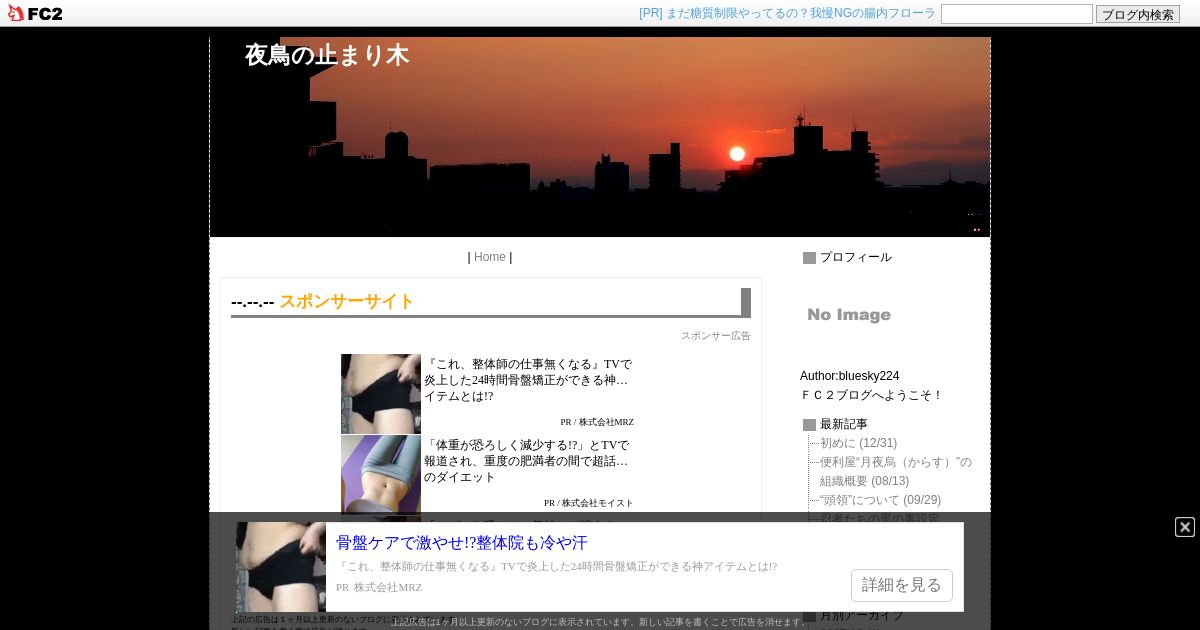Focus the blog search input field
Screen dimensions: 1200x630
click(x=1017, y=14)
